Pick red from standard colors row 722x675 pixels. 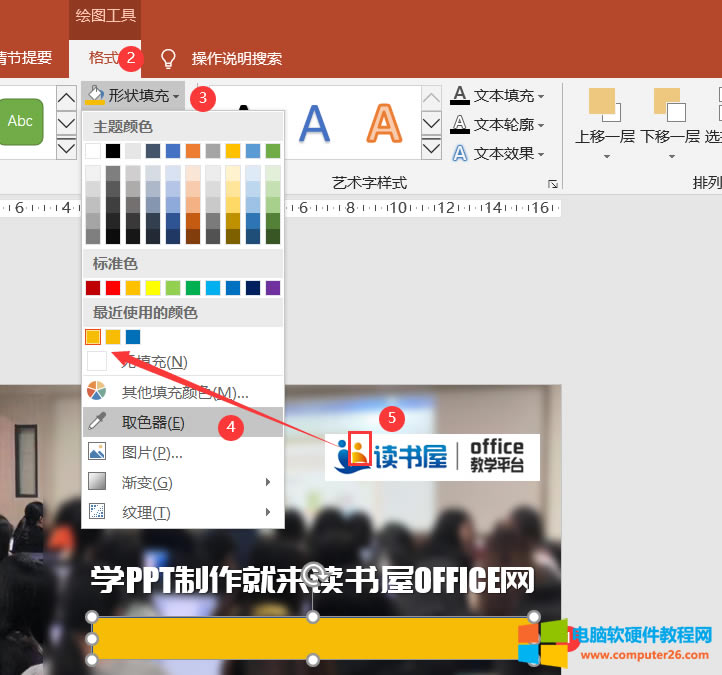[x=113, y=288]
